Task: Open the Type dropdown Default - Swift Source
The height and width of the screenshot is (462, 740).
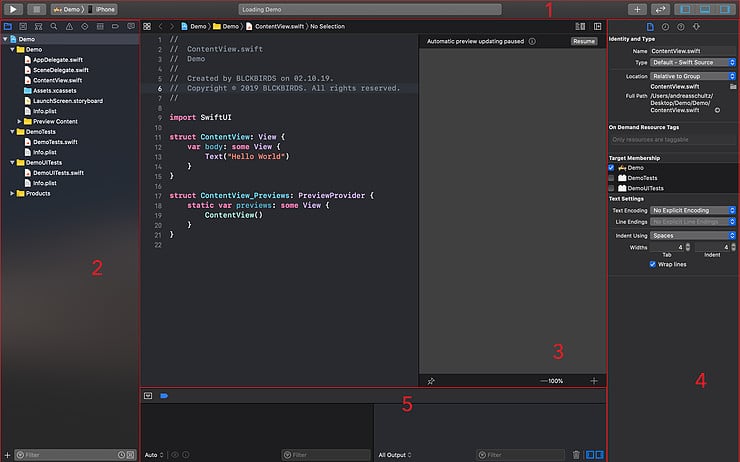Action: coord(693,61)
